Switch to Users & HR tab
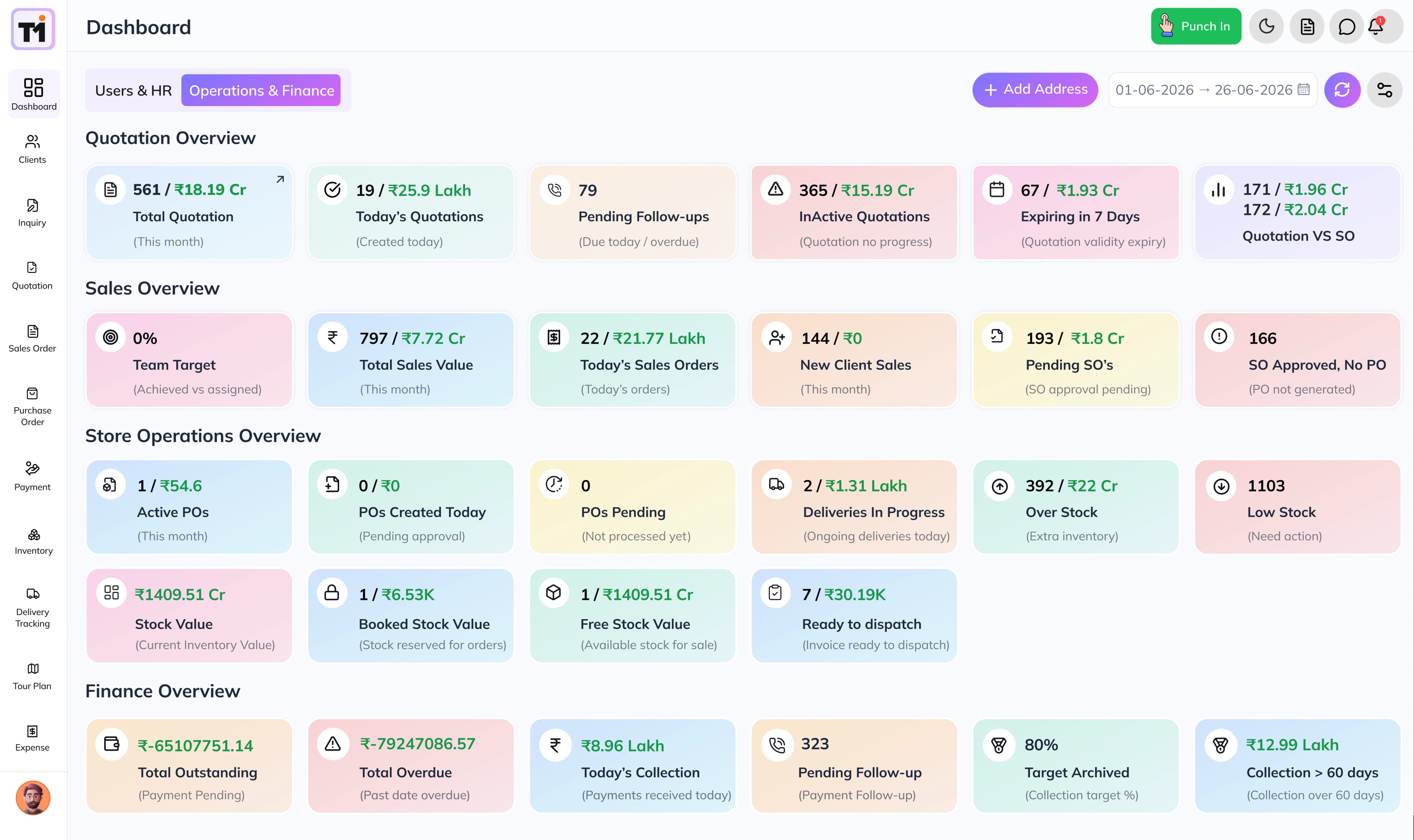This screenshot has width=1414, height=840. pos(133,90)
